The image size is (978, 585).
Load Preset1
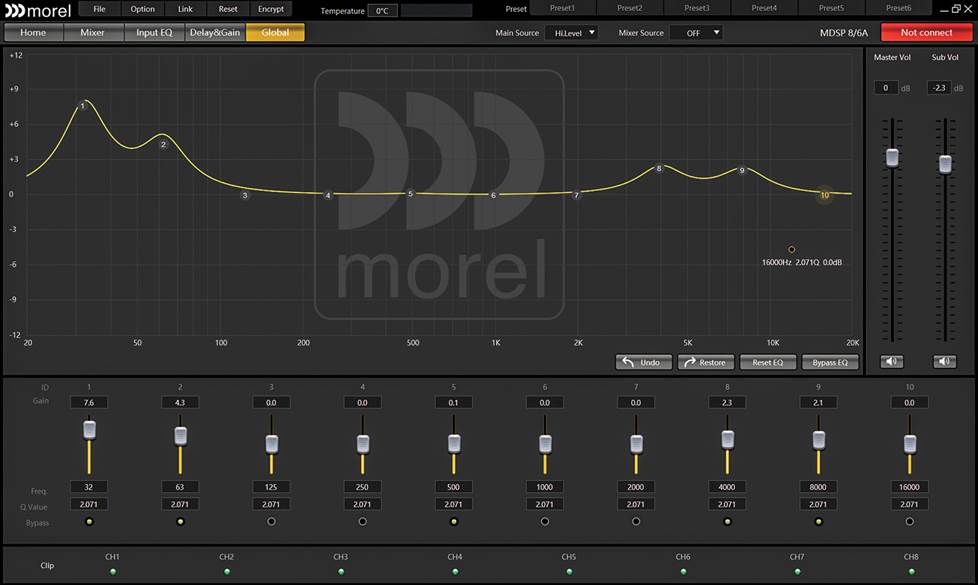[x=562, y=8]
